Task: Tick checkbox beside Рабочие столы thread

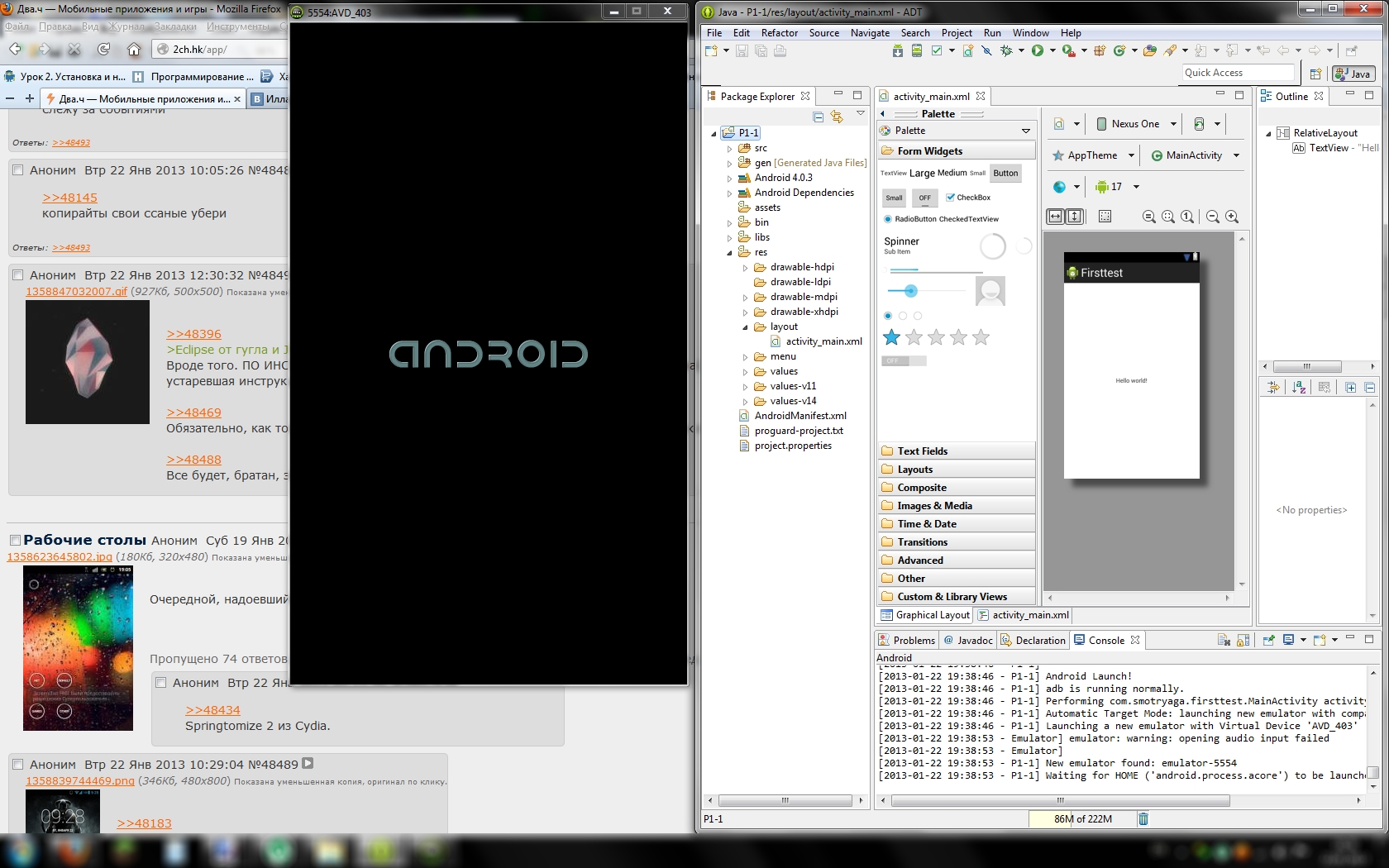Action: [15, 540]
